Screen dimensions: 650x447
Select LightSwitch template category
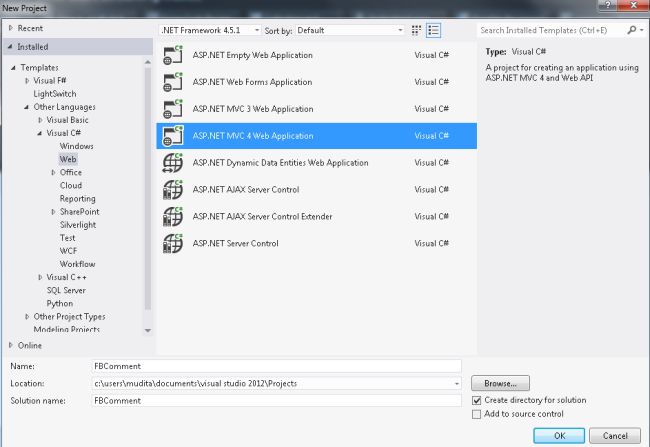click(55, 94)
